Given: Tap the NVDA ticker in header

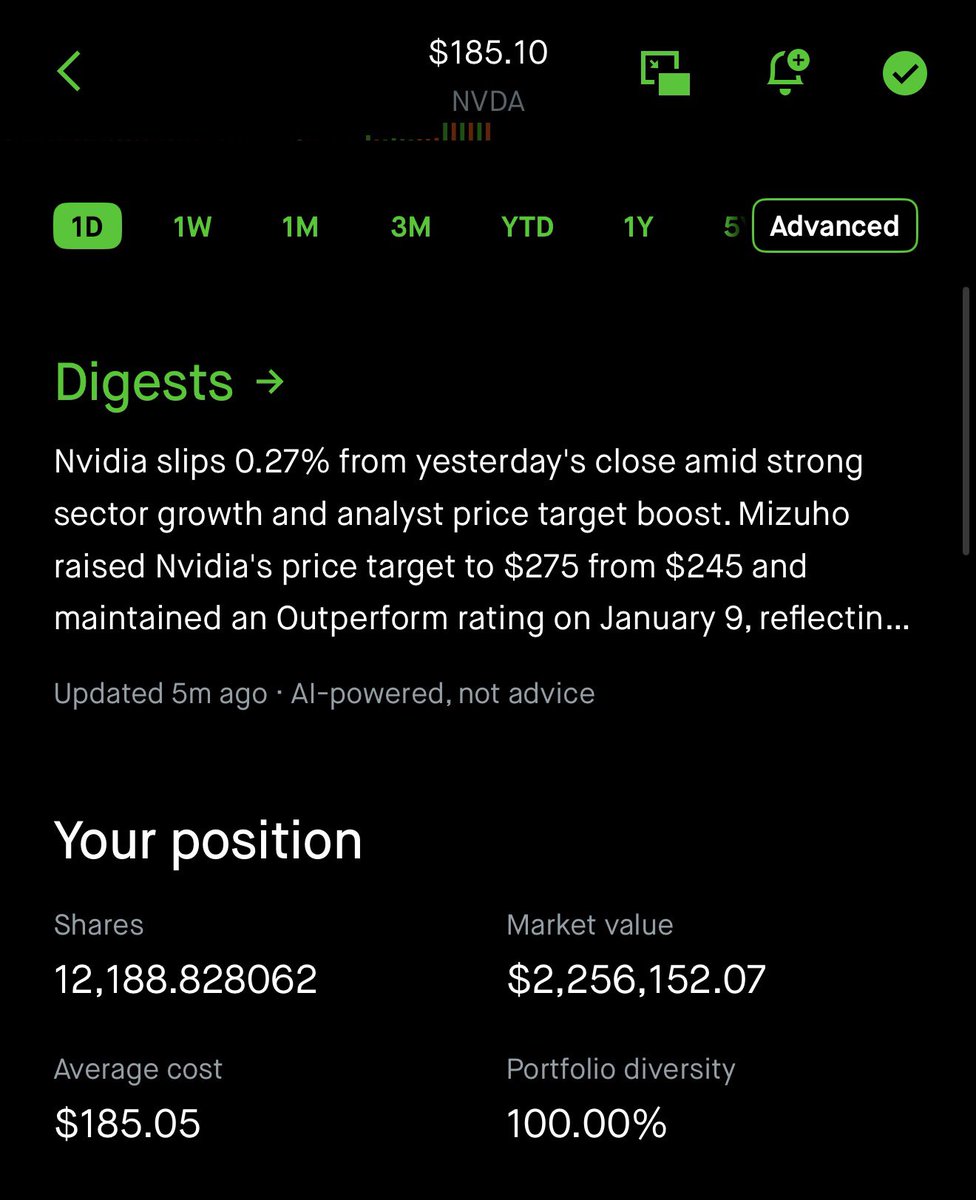Looking at the screenshot, I should (488, 102).
